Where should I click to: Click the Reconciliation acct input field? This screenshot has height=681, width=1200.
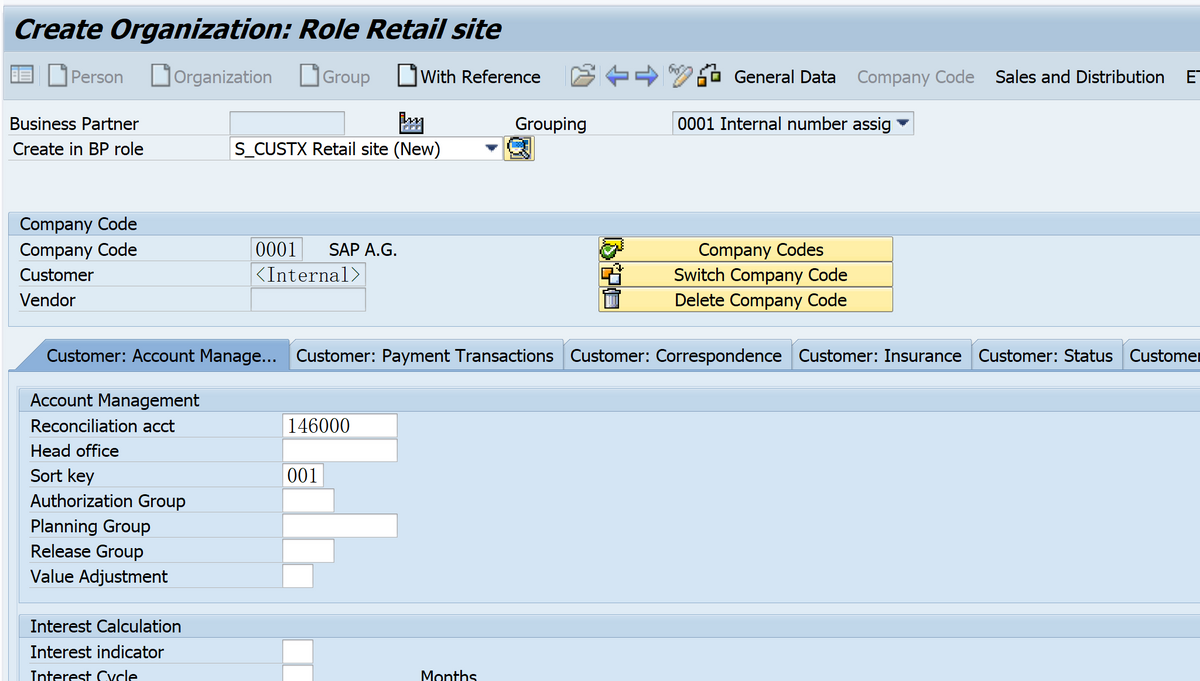tap(340, 426)
